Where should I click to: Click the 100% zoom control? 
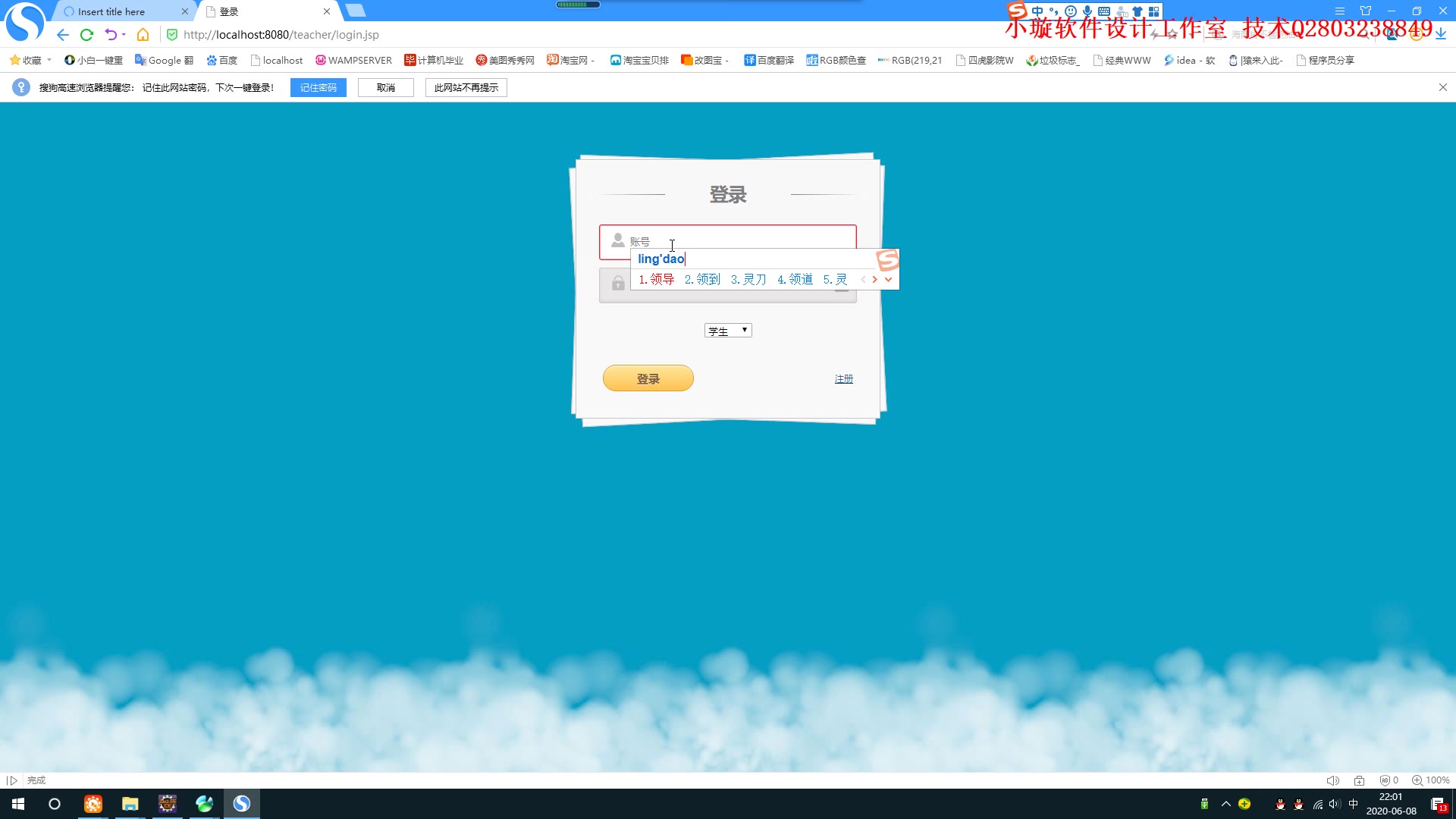pos(1430,780)
